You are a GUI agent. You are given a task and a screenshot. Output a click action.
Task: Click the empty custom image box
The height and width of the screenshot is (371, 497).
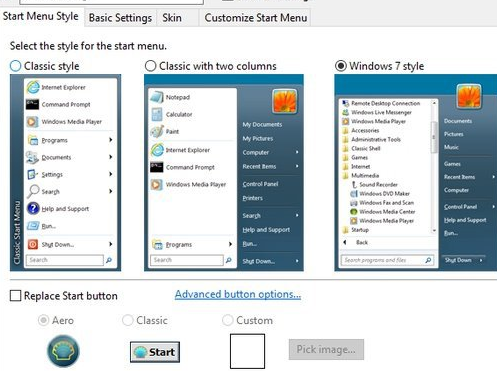coord(247,351)
